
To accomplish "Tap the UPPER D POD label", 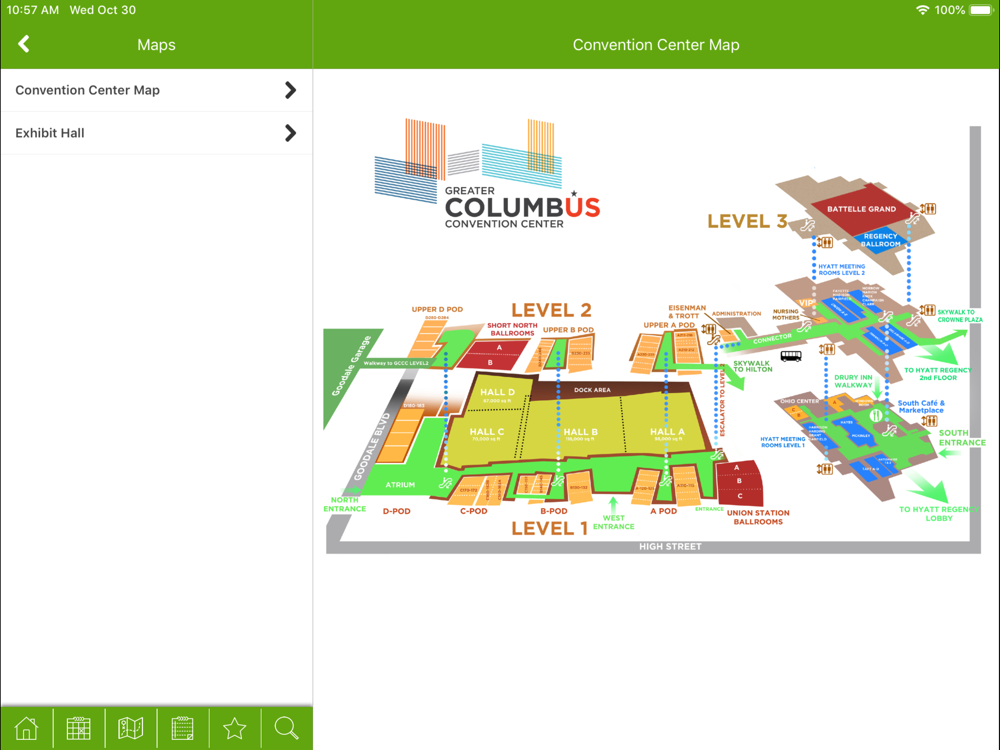I will pos(437,309).
